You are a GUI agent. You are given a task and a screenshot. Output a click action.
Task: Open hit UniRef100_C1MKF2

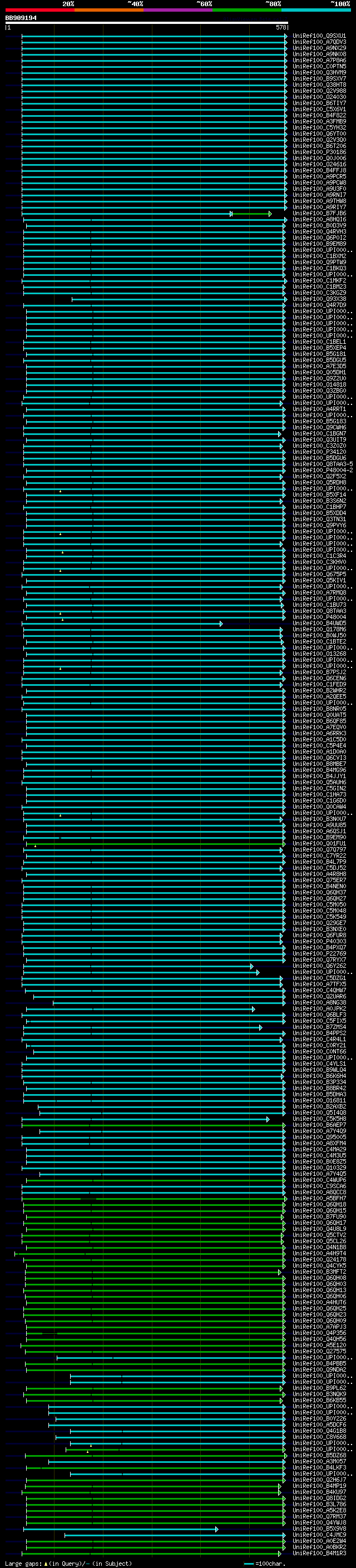[x=319, y=280]
